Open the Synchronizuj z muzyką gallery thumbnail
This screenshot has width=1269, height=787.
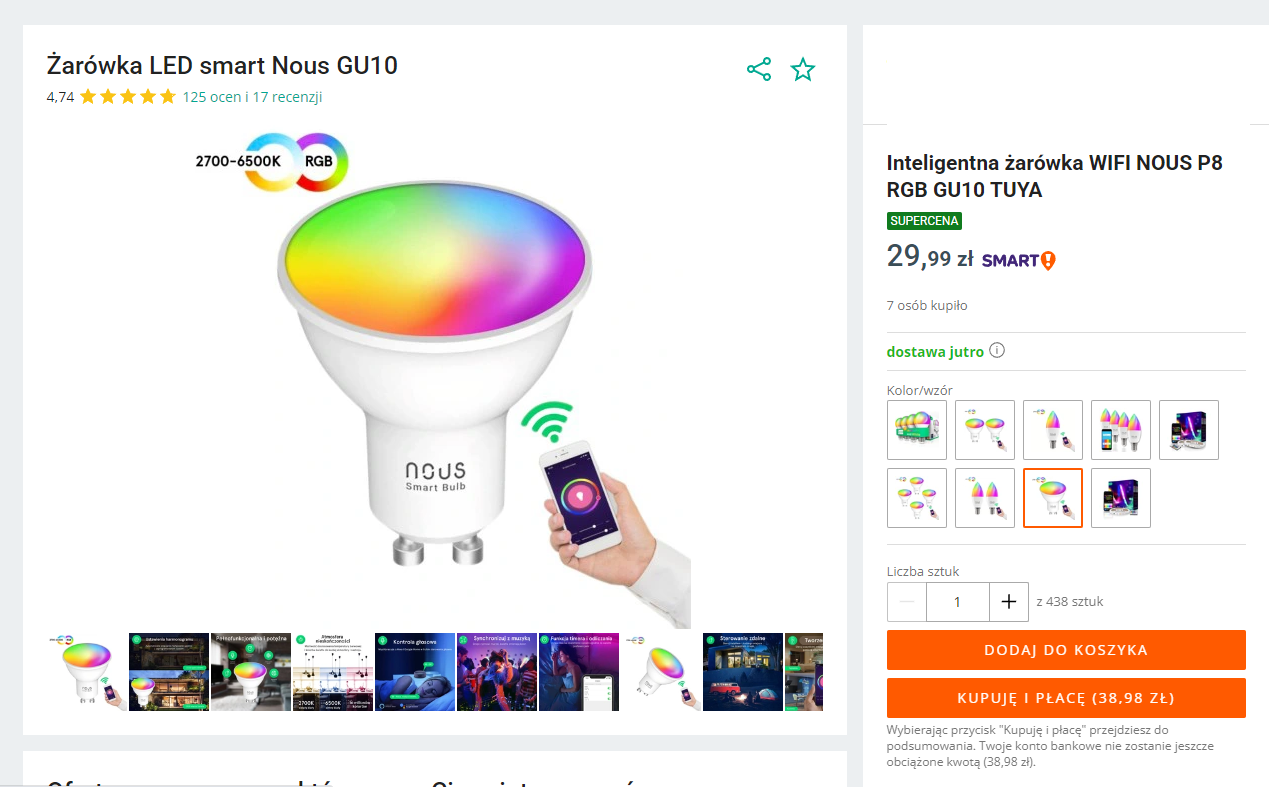coord(497,672)
